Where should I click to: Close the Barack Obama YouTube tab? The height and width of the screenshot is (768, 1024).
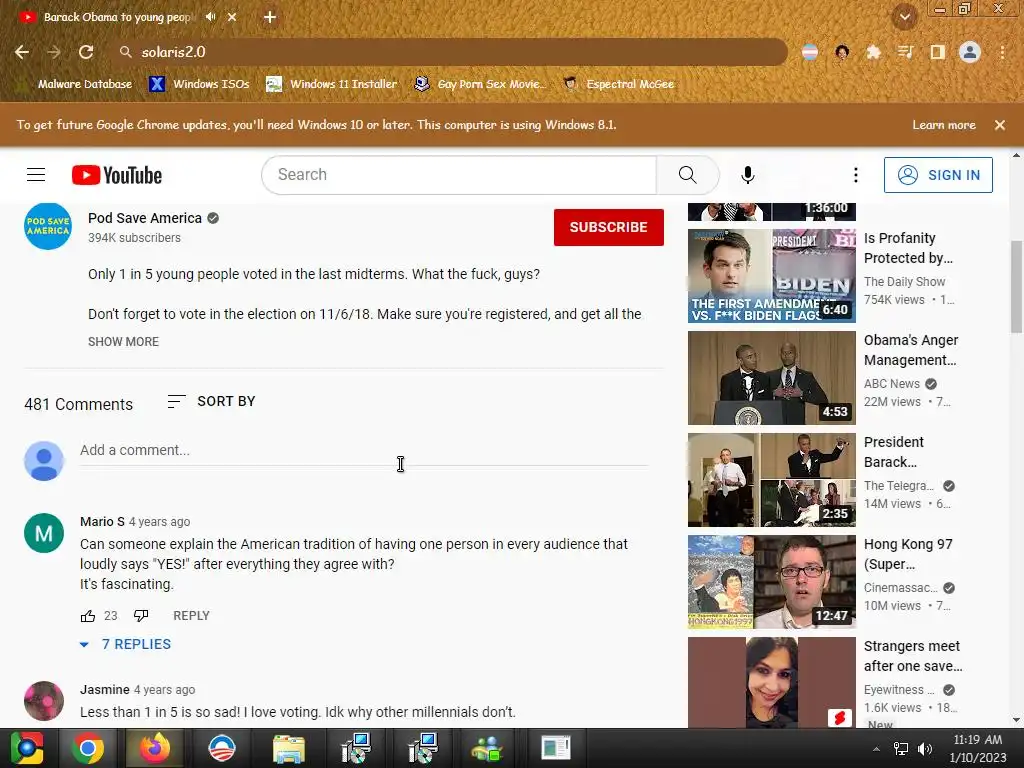pyautogui.click(x=232, y=17)
